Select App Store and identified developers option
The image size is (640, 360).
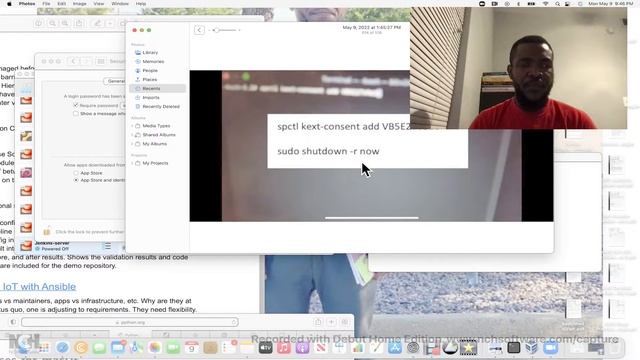coord(76,180)
